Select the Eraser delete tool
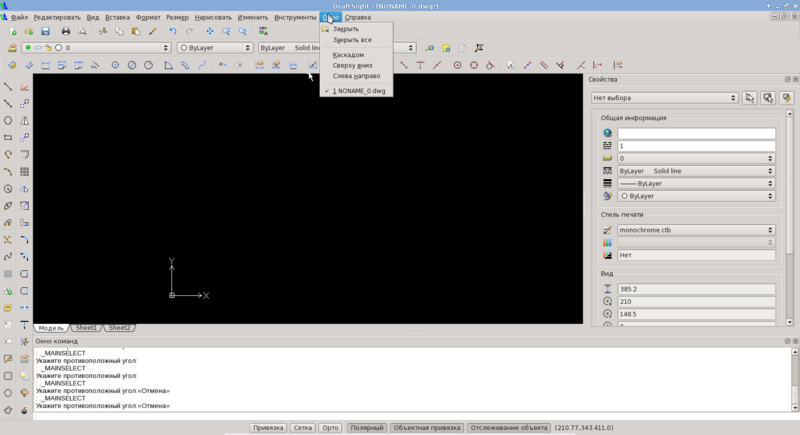 pos(24,87)
